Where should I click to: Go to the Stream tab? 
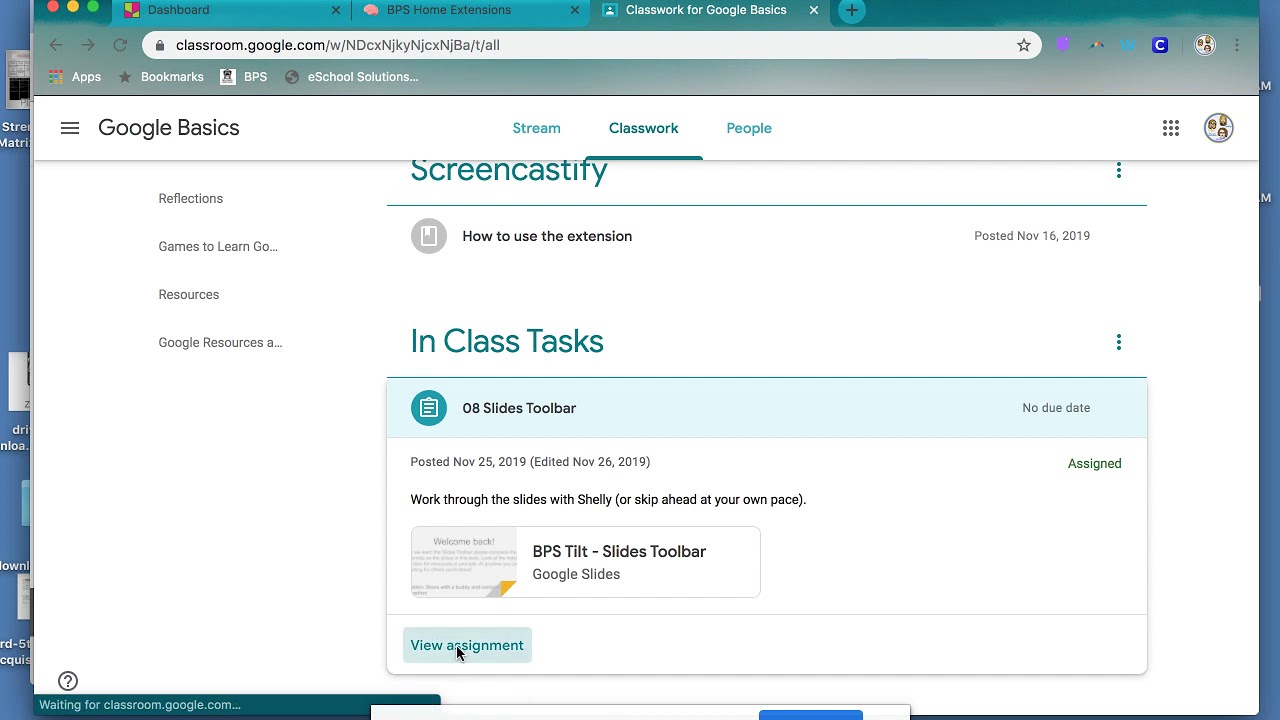[537, 128]
